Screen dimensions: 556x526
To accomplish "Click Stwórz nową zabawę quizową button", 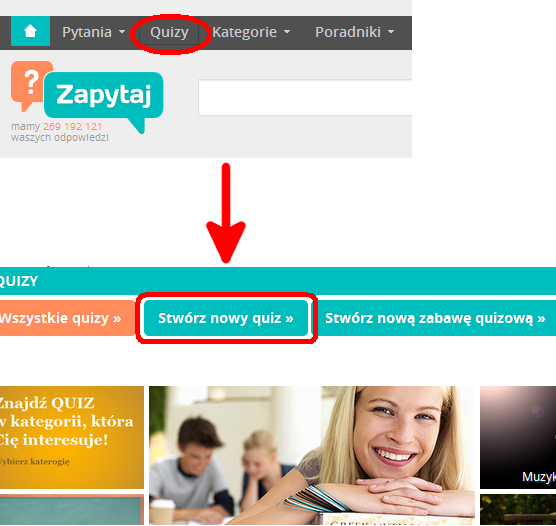I will pyautogui.click(x=435, y=318).
